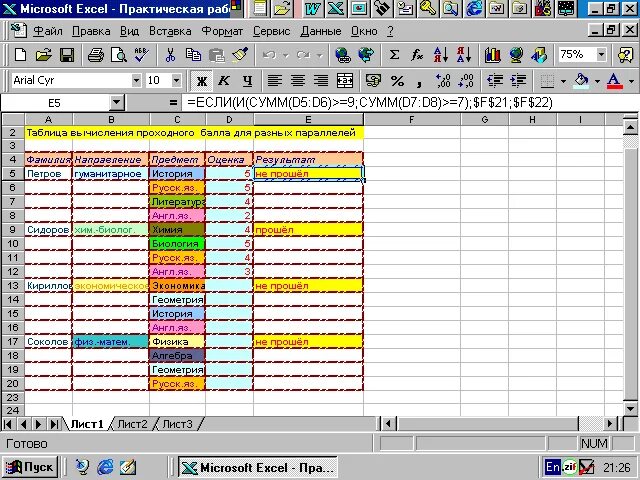Click the last sheet navigation arrow
The image size is (640, 480).
click(54, 424)
